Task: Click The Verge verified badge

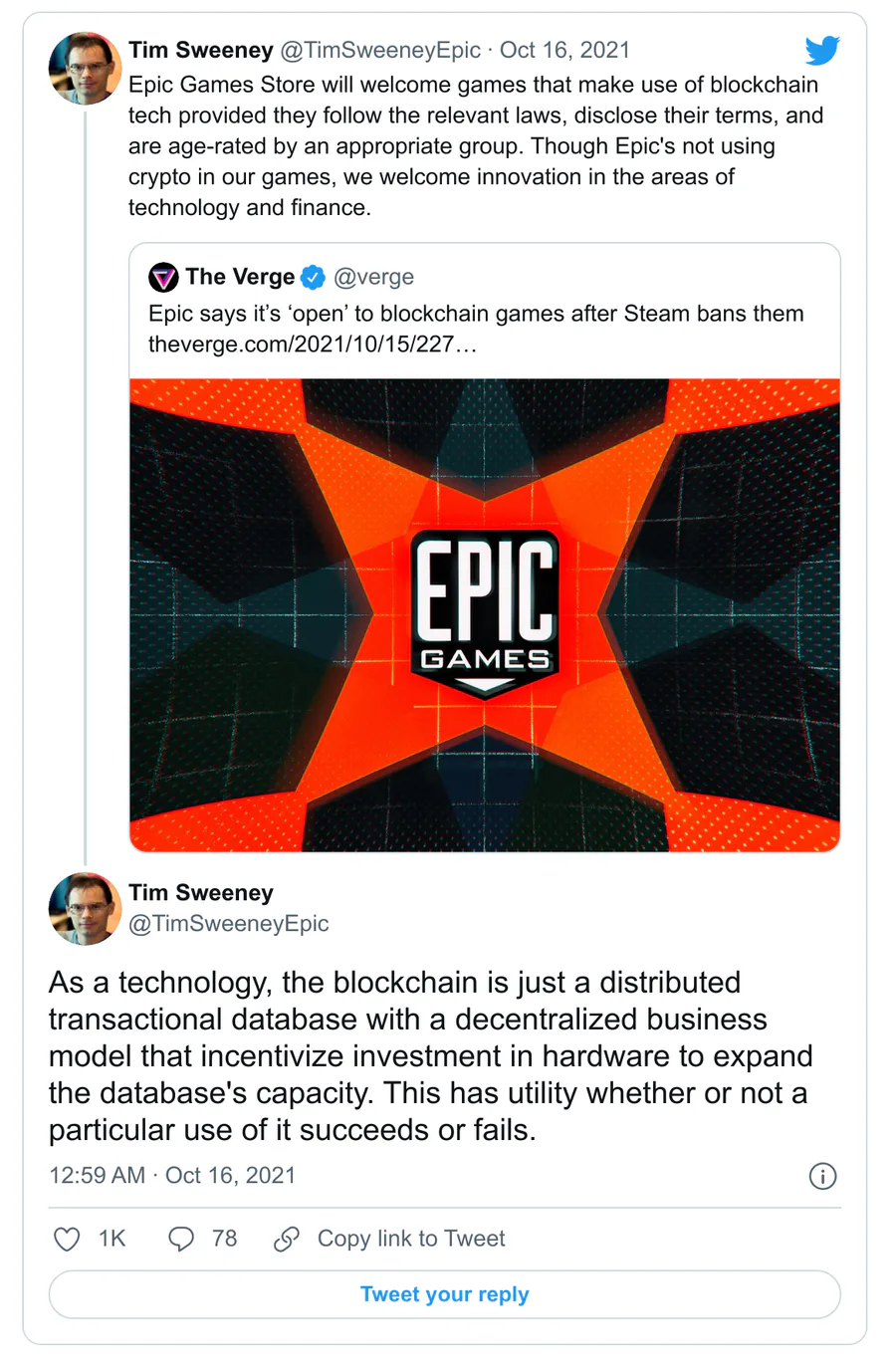Action: click(x=314, y=277)
